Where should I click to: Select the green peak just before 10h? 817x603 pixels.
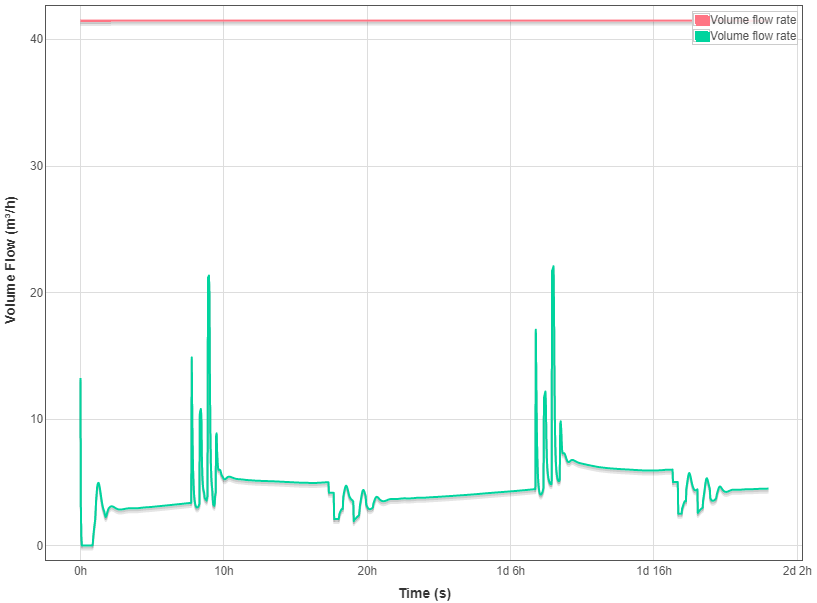[x=208, y=277]
